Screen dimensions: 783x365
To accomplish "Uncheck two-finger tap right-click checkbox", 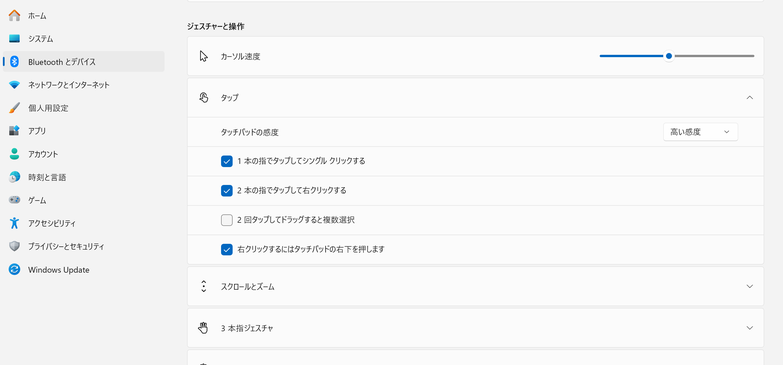I will click(227, 190).
